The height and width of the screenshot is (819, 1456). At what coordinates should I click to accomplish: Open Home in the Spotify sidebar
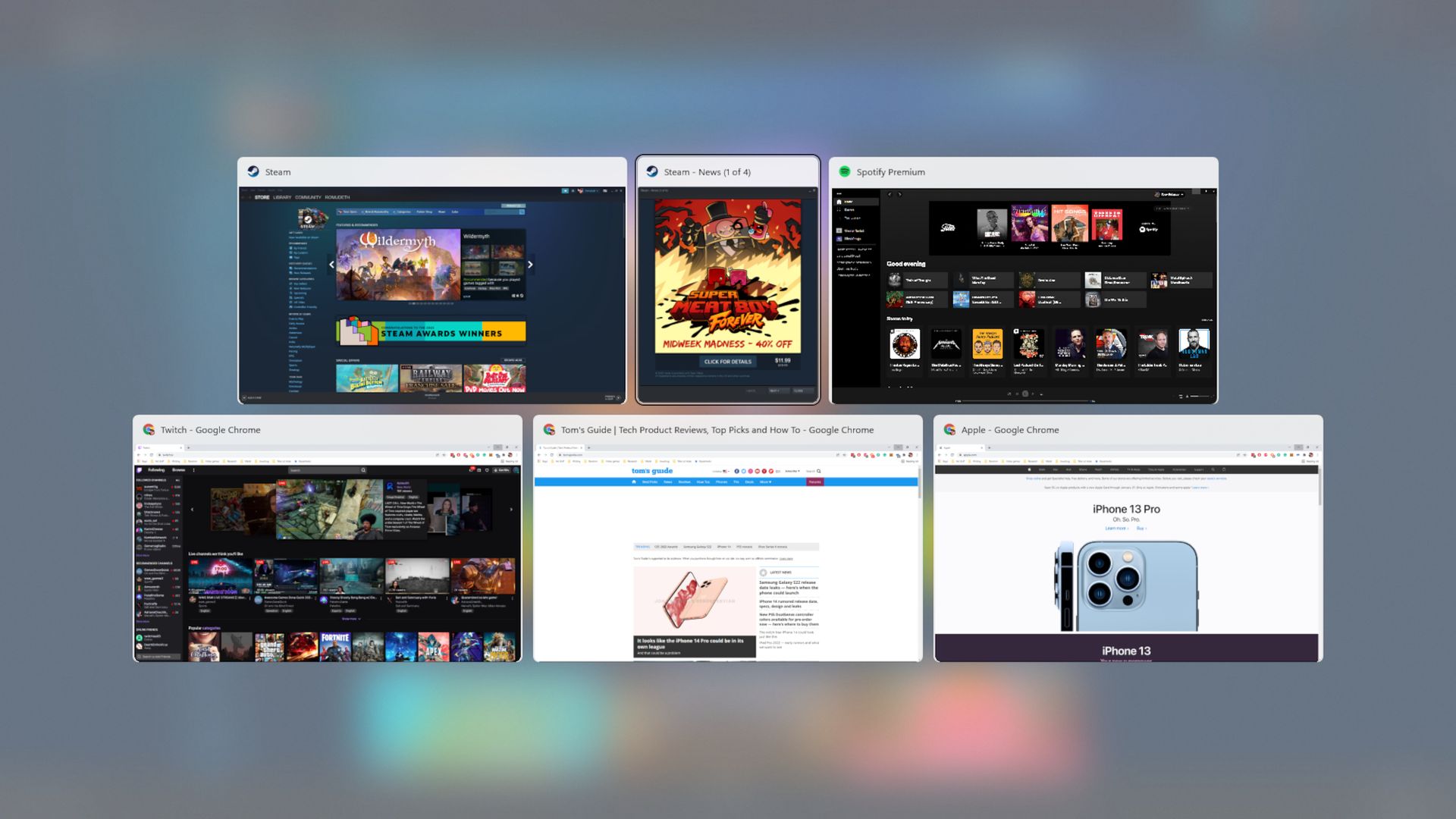click(x=847, y=201)
